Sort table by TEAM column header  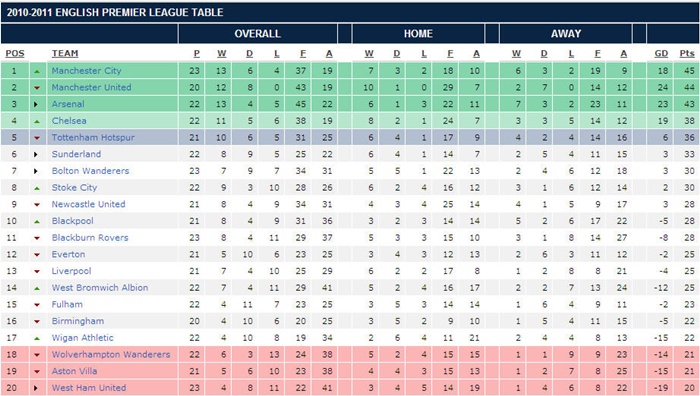65,54
